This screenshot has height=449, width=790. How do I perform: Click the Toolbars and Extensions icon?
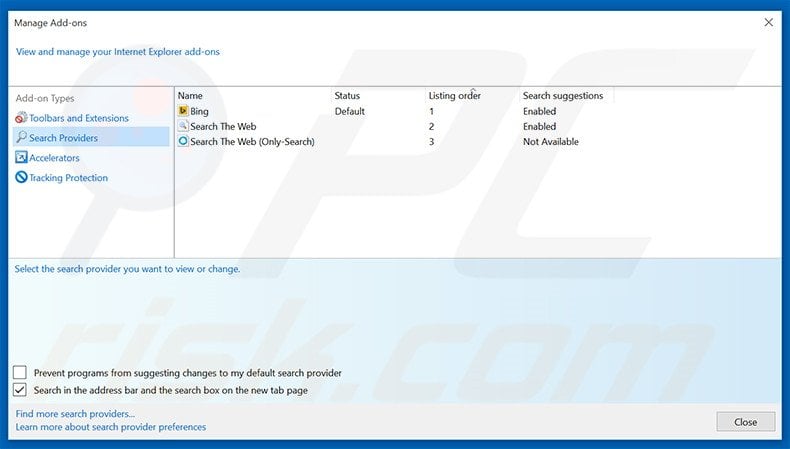[21, 118]
